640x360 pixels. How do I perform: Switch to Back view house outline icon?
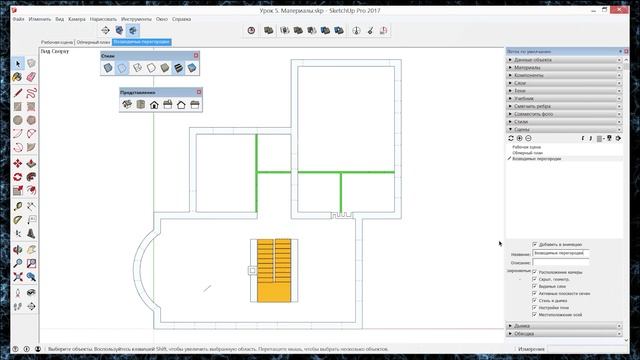point(181,104)
